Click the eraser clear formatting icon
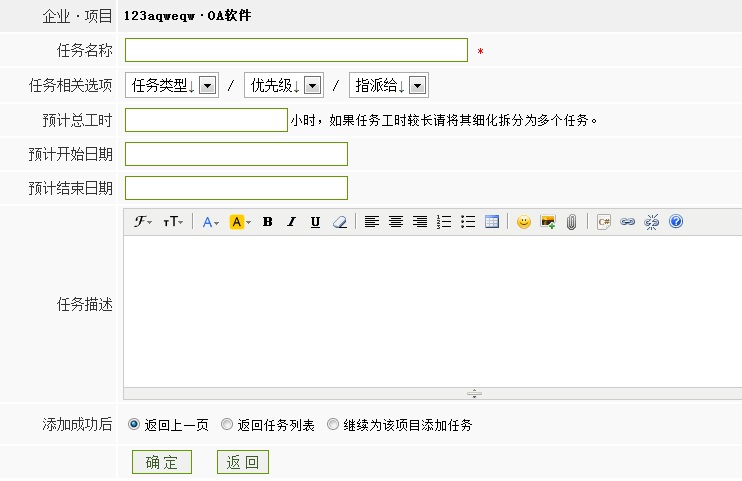 [340, 222]
